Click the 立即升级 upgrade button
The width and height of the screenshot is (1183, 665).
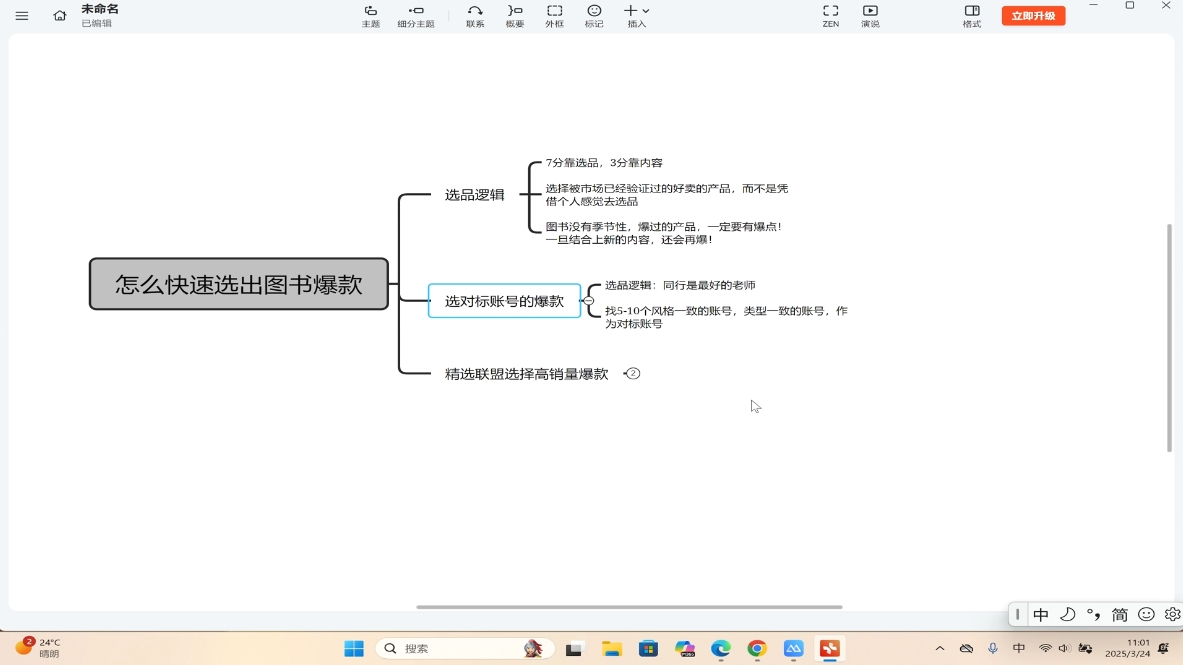tap(1033, 15)
